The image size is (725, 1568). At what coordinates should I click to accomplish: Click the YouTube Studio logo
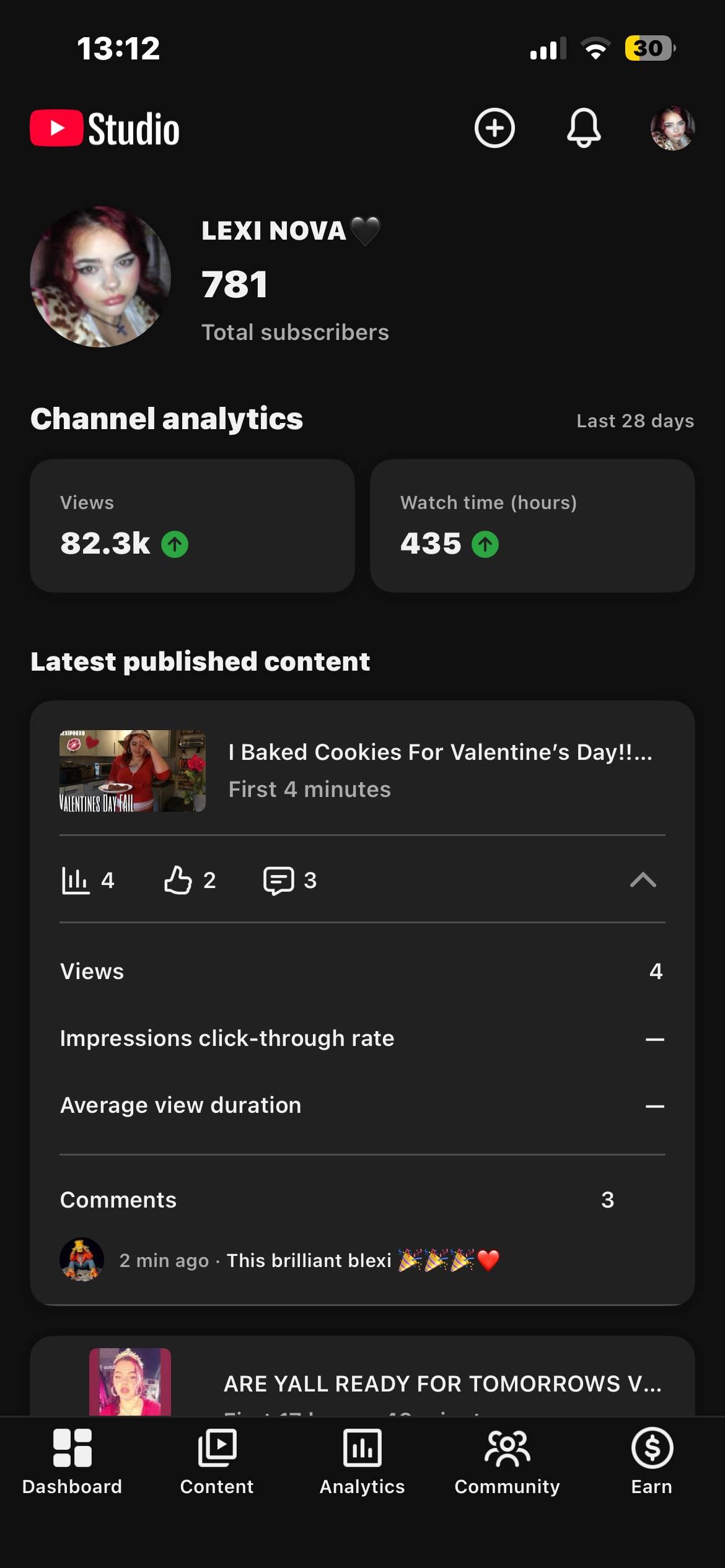[x=105, y=128]
